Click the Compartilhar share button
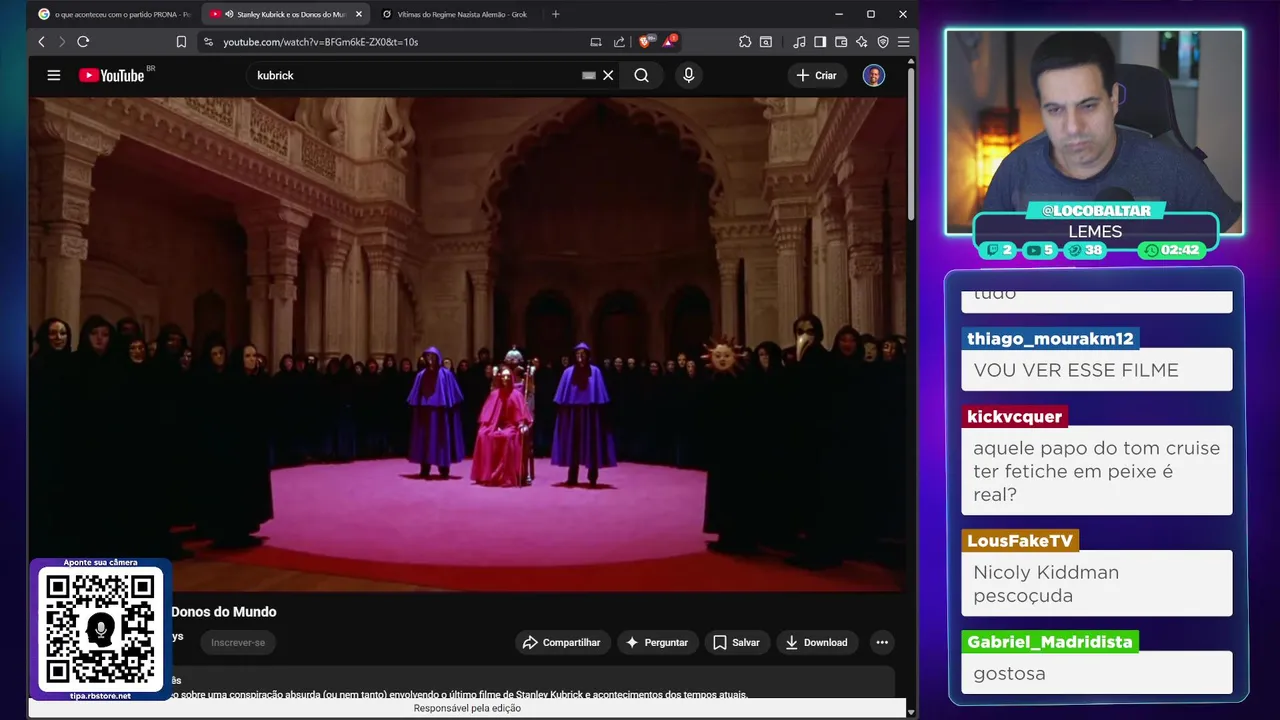This screenshot has height=720, width=1280. pyautogui.click(x=561, y=643)
